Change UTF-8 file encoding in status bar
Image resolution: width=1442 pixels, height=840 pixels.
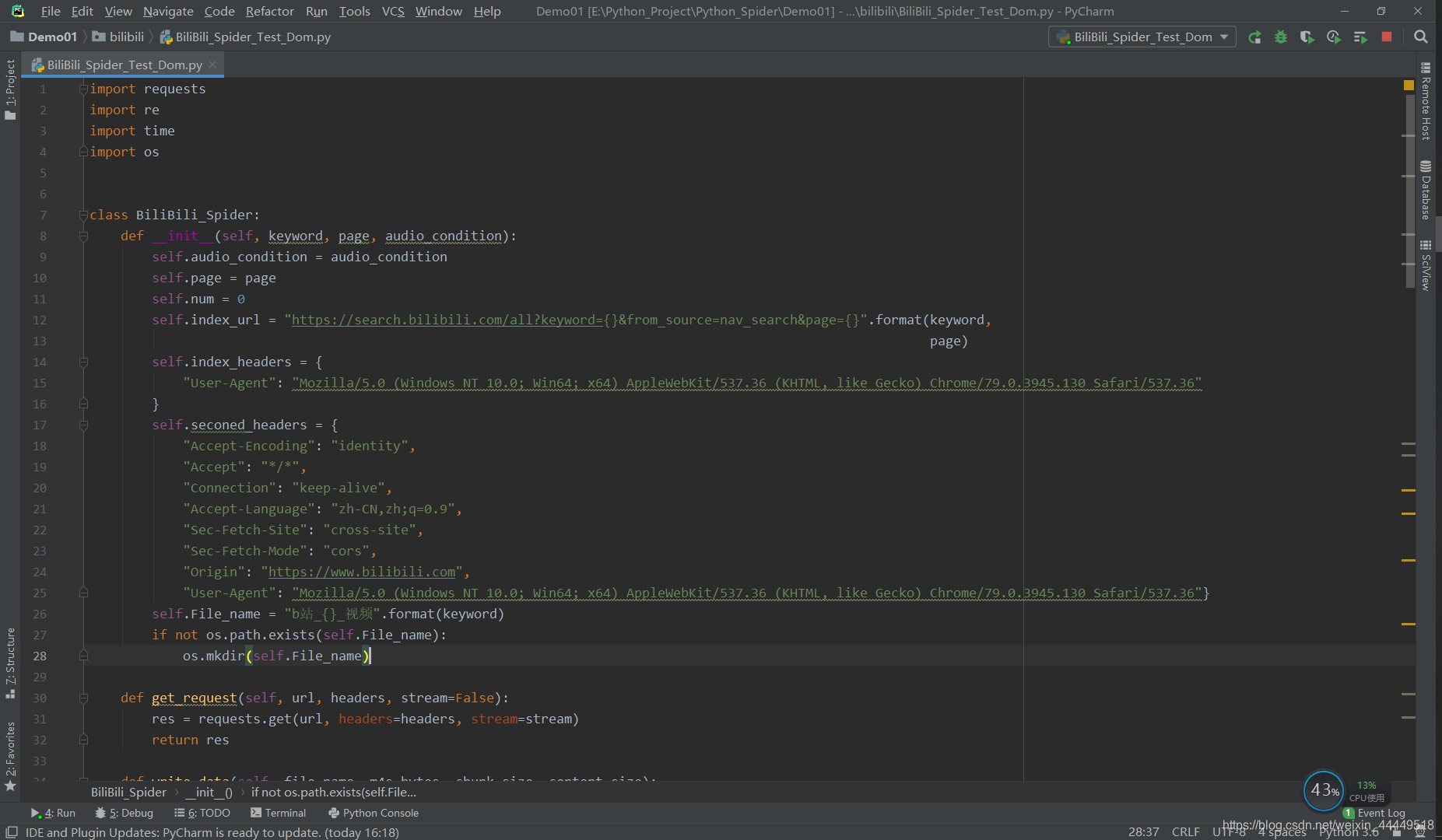point(1228,832)
